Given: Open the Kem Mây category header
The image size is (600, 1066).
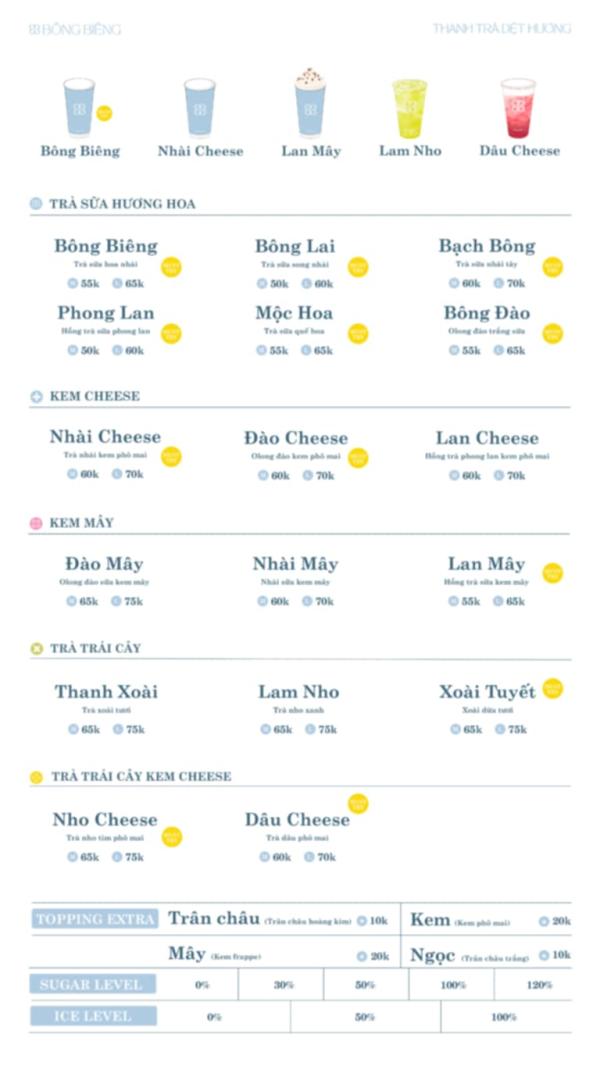Looking at the screenshot, I should [82, 523].
